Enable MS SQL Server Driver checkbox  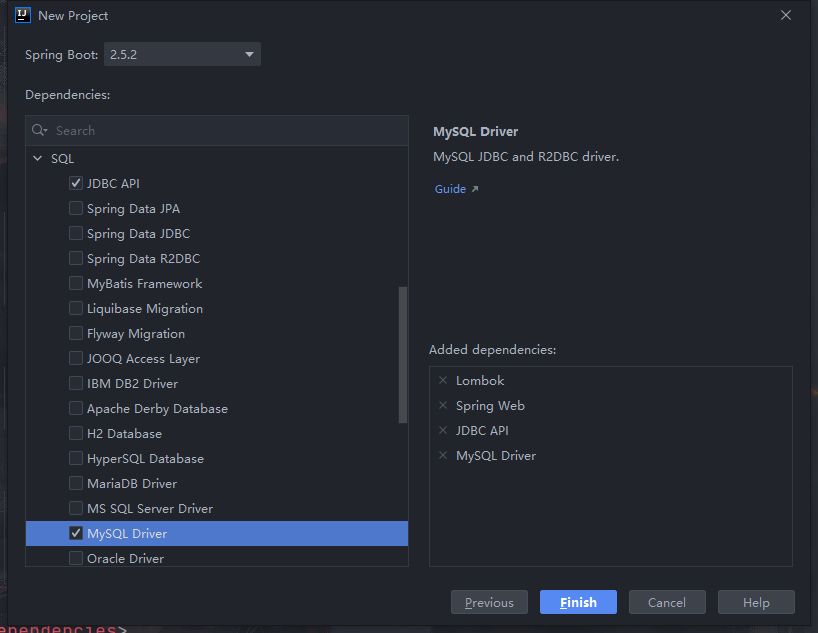tap(76, 509)
